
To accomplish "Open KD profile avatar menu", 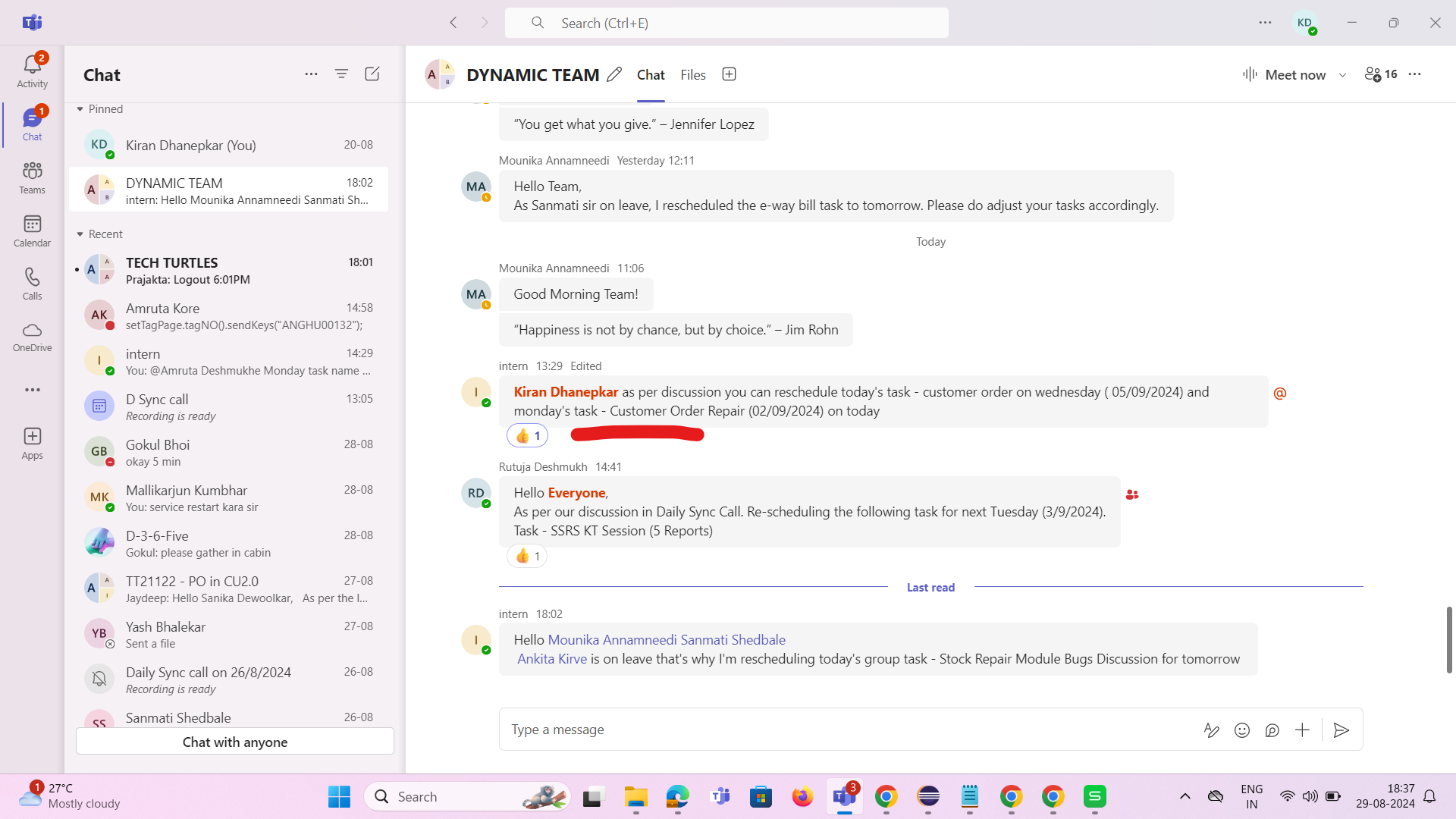I will [x=1305, y=23].
